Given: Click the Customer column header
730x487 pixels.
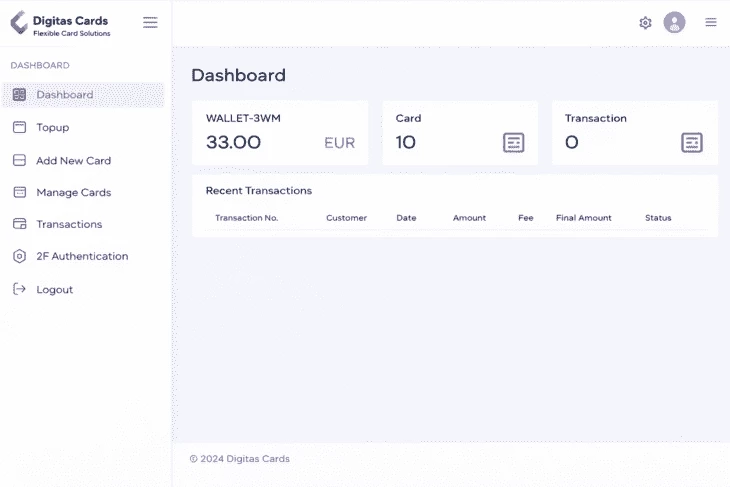Looking at the screenshot, I should coord(346,218).
